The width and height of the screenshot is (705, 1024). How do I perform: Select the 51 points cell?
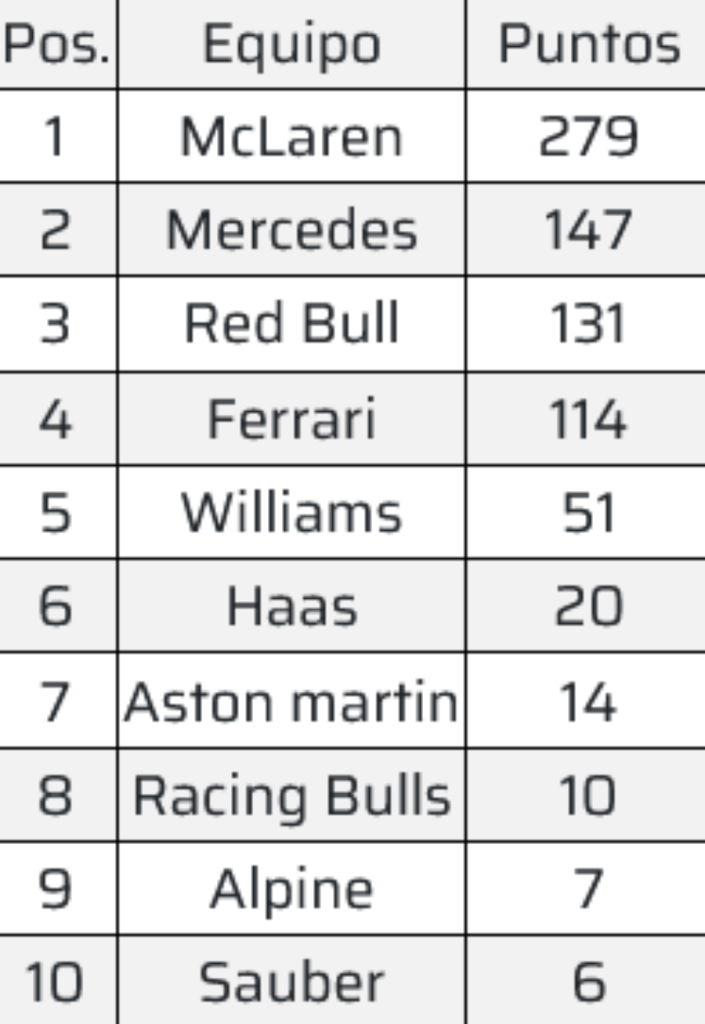tap(588, 513)
